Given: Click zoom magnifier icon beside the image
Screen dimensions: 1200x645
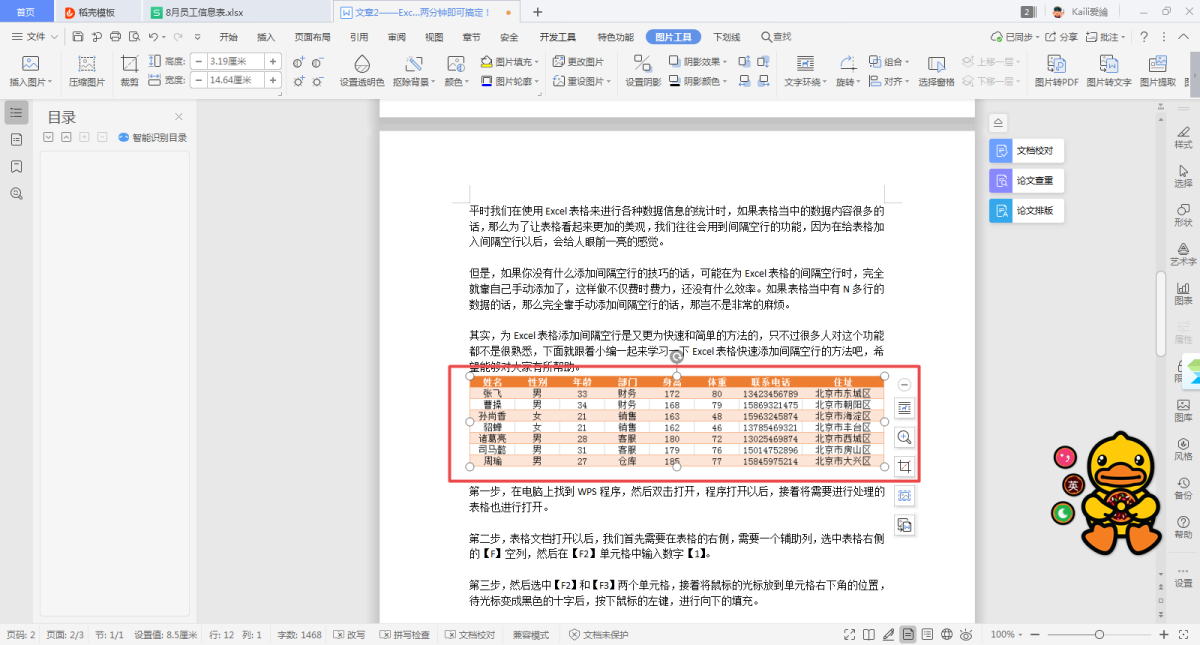Looking at the screenshot, I should [904, 437].
